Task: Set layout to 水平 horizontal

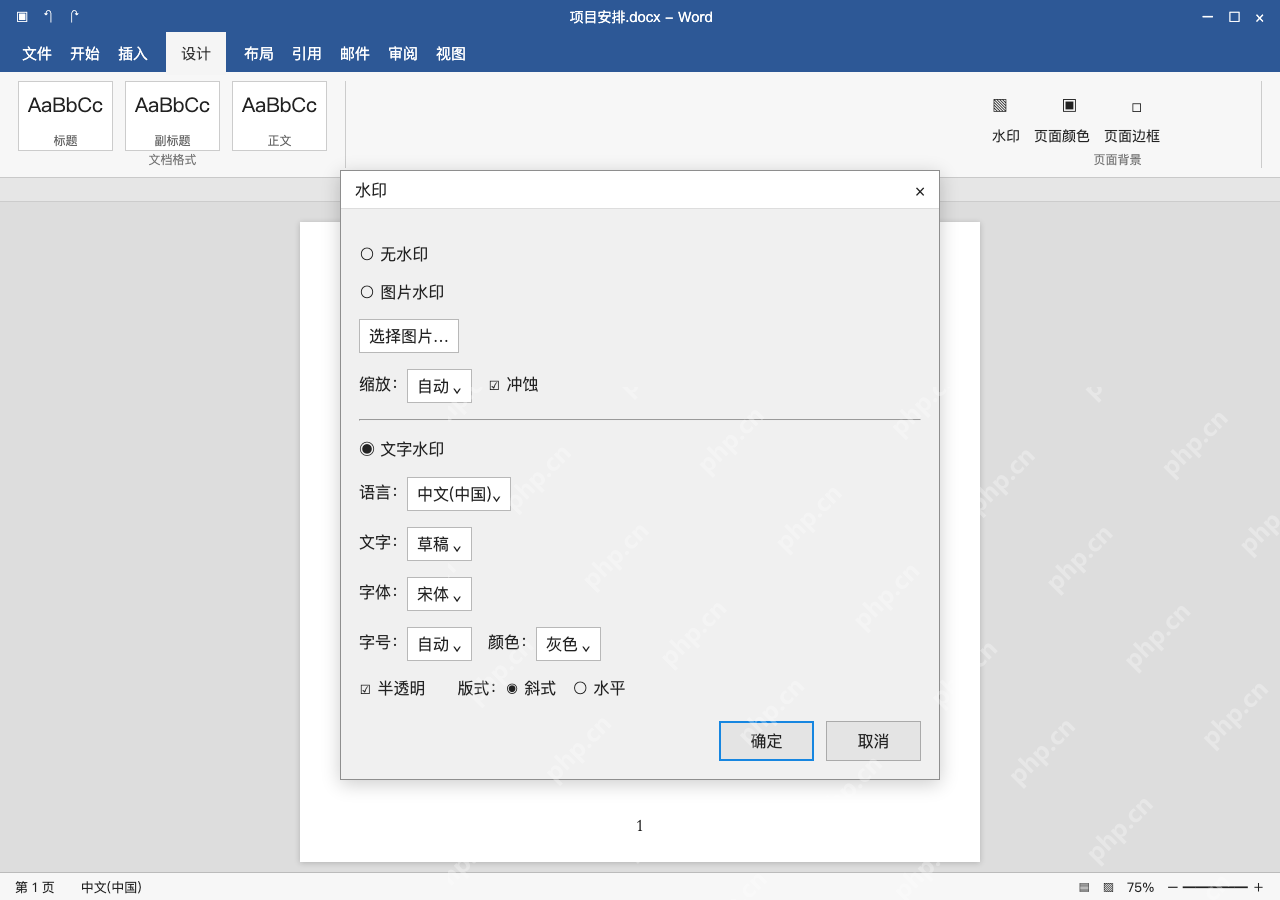Action: [x=599, y=689]
